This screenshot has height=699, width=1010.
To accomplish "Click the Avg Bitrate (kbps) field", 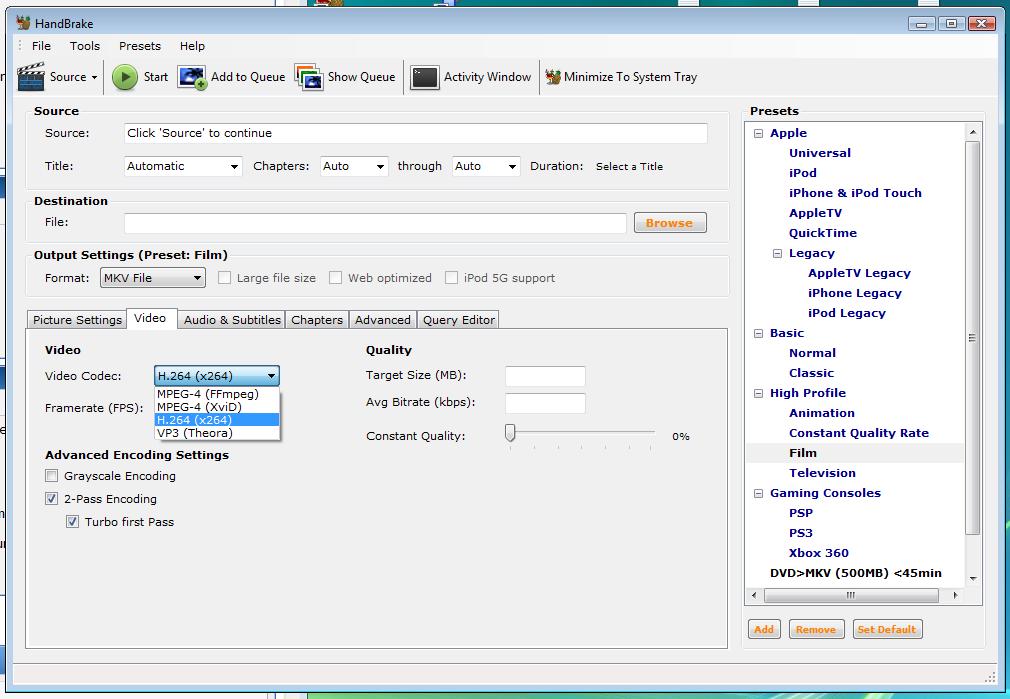I will pyautogui.click(x=545, y=403).
